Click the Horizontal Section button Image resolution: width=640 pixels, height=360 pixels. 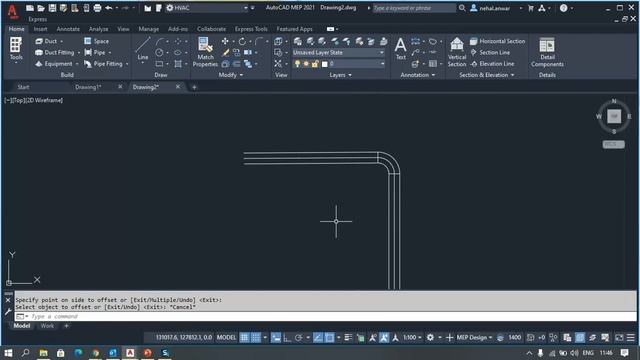pyautogui.click(x=497, y=41)
